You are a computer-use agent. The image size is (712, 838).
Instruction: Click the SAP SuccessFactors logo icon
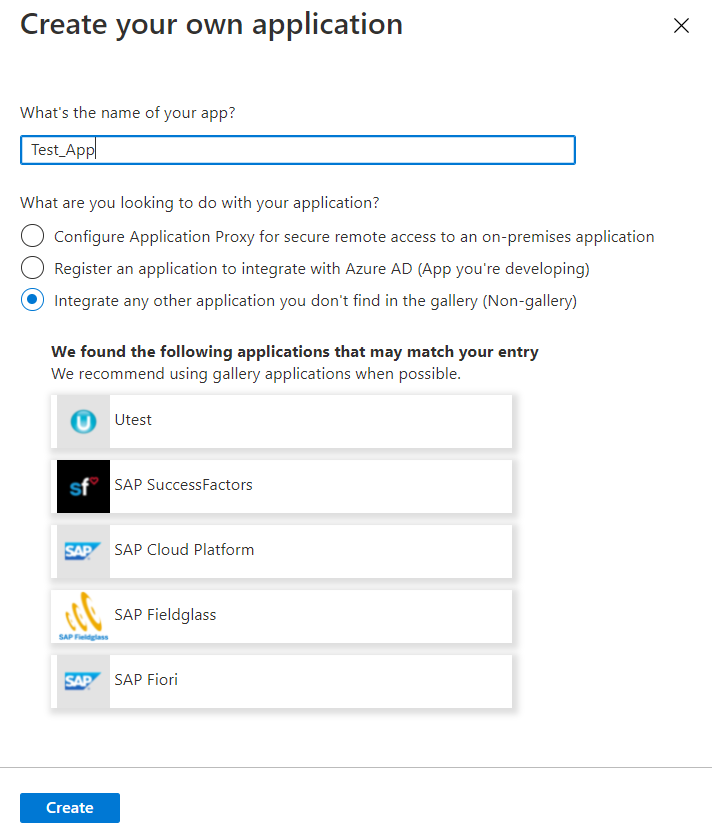point(83,486)
